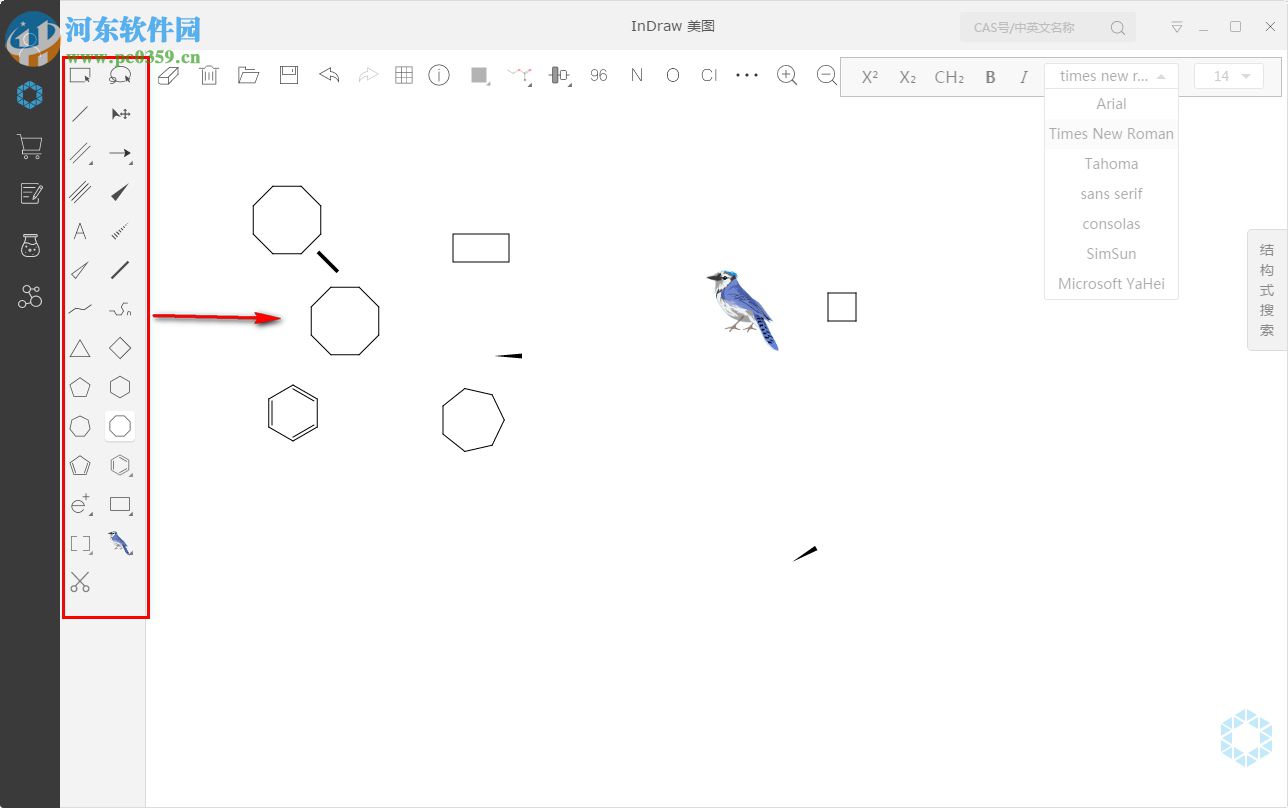Toggle italic text formatting

[x=1023, y=76]
